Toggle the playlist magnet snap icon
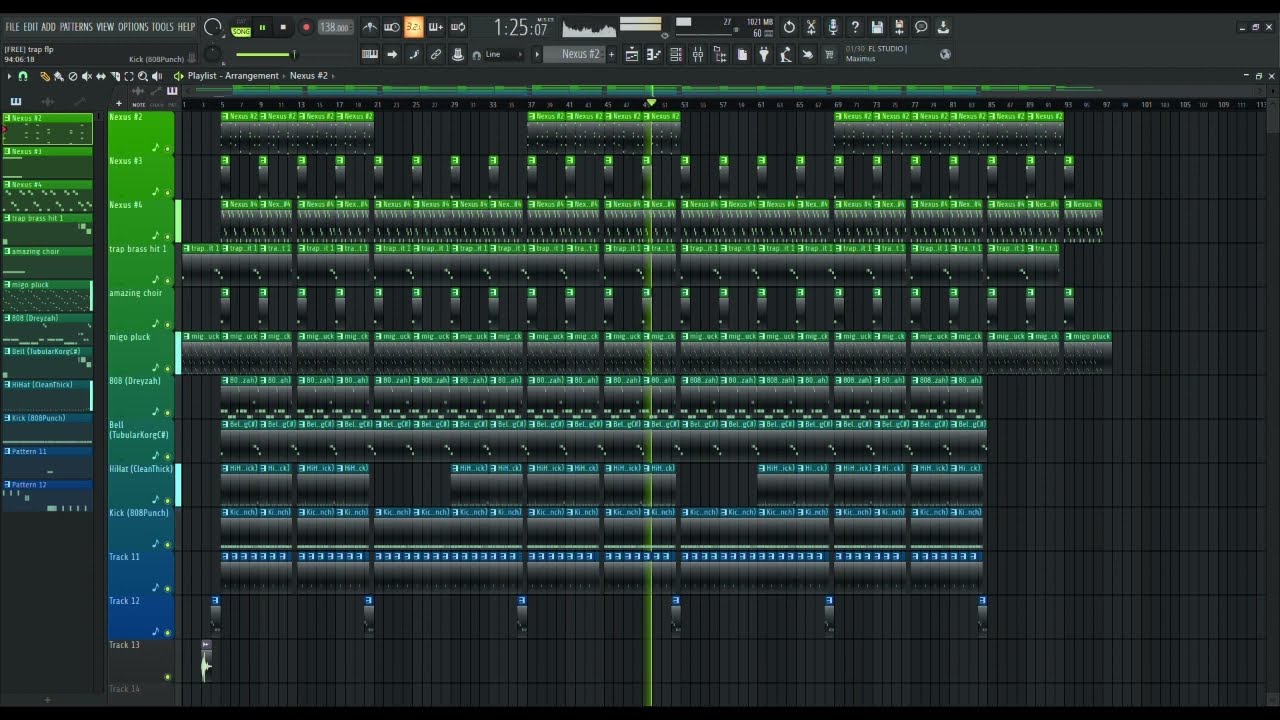The height and width of the screenshot is (720, 1280). point(23,76)
